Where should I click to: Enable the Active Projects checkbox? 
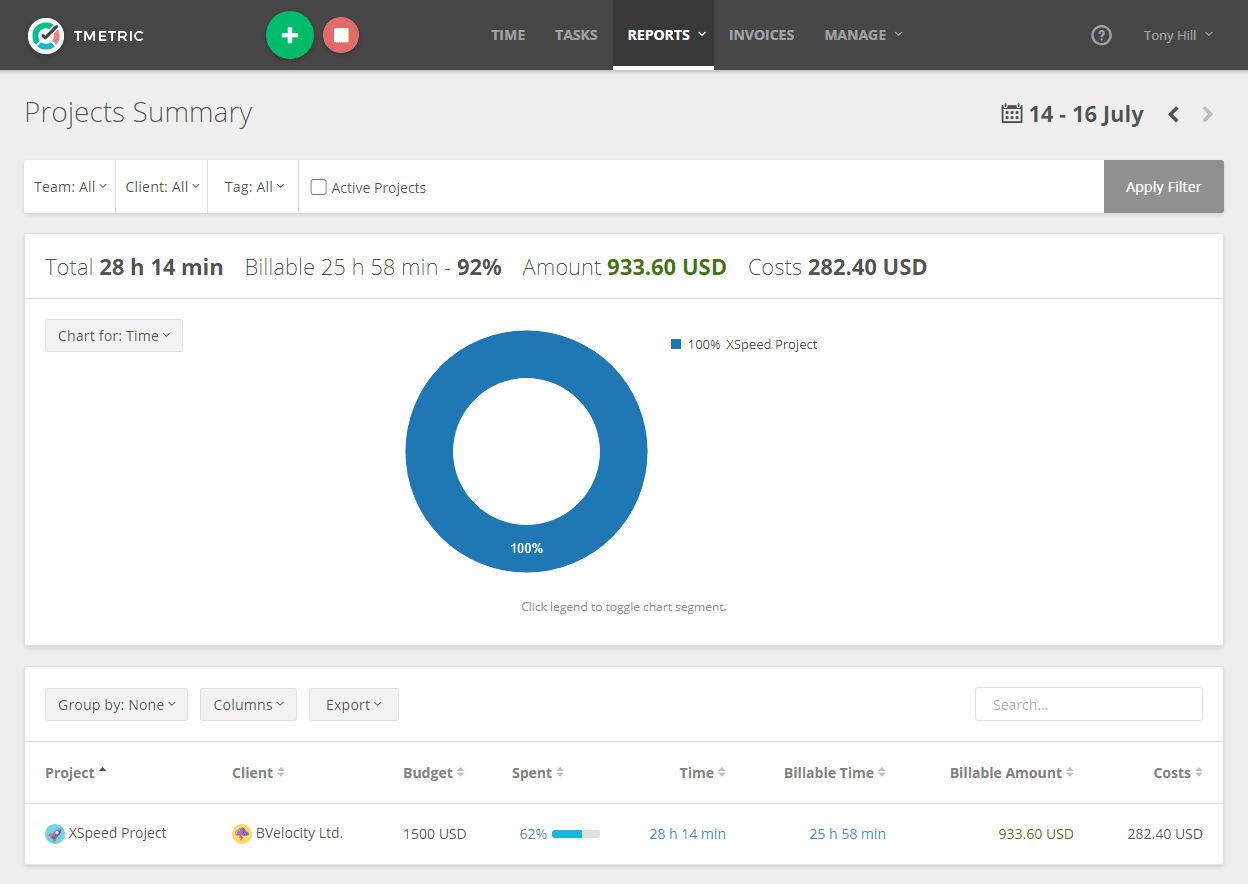point(319,187)
